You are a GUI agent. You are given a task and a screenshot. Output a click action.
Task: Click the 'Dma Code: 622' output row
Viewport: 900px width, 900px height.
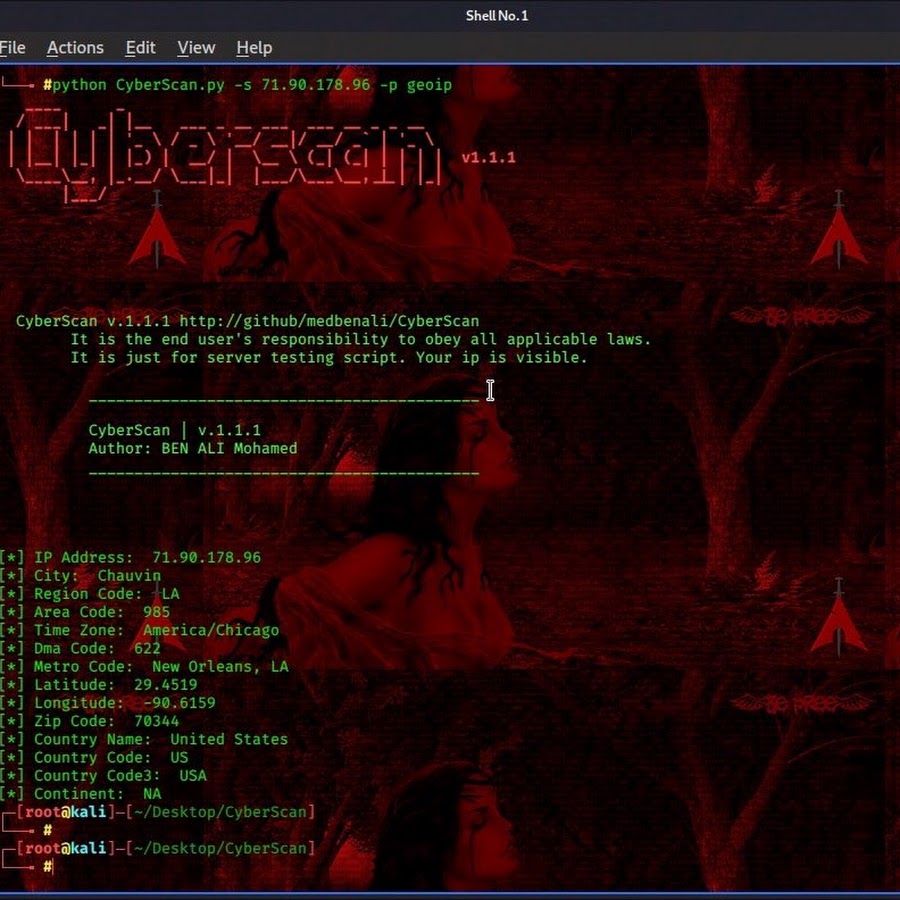click(x=80, y=648)
